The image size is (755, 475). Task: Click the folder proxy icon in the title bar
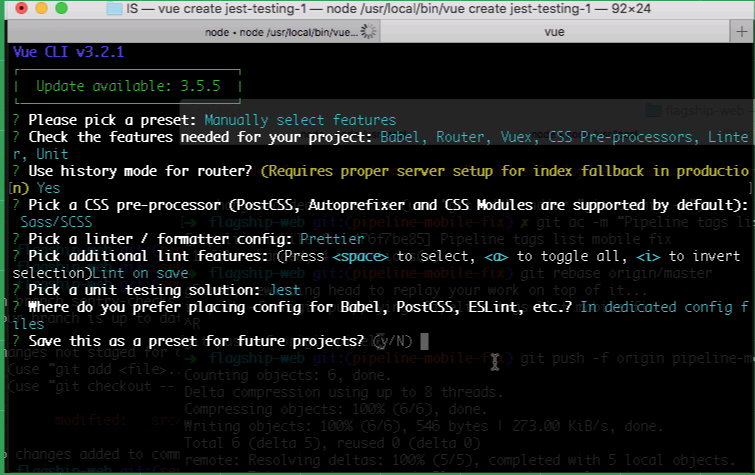tap(114, 9)
